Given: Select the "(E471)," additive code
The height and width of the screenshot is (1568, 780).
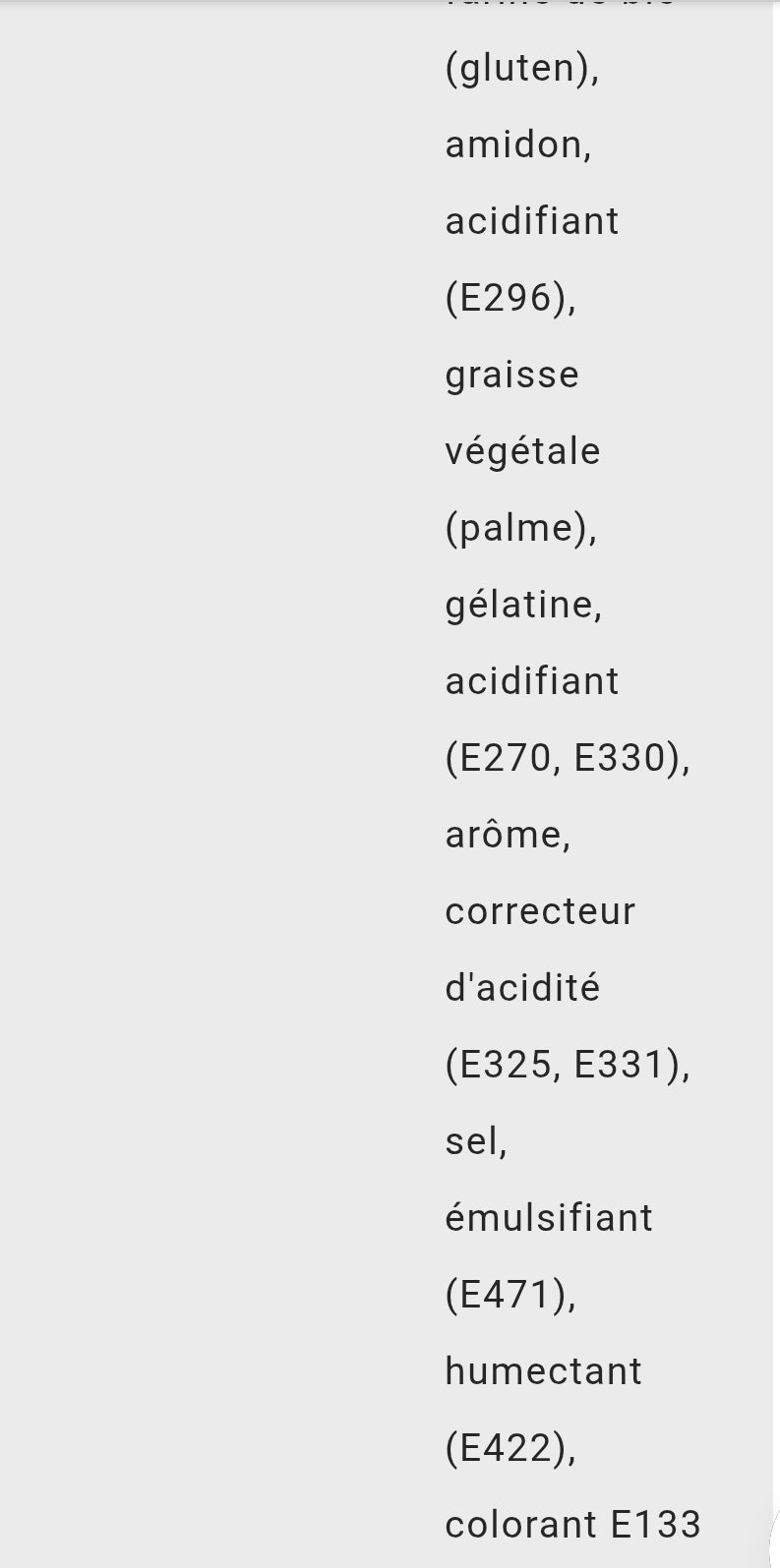Looking at the screenshot, I should click(x=510, y=1295).
